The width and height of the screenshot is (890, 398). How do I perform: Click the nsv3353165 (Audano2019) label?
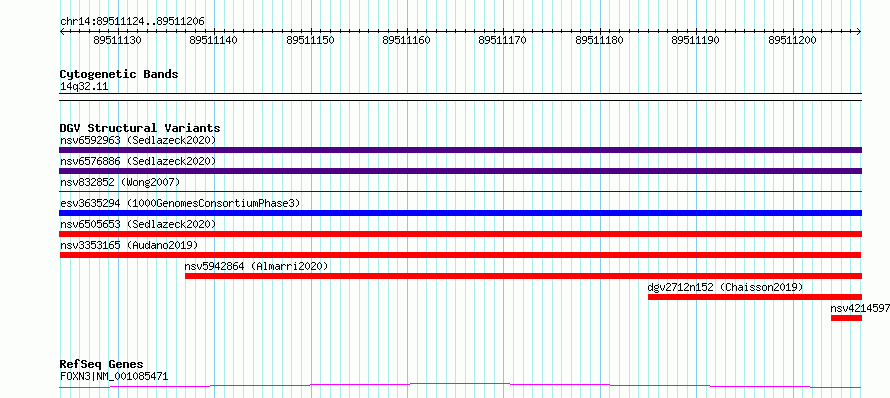click(x=129, y=245)
